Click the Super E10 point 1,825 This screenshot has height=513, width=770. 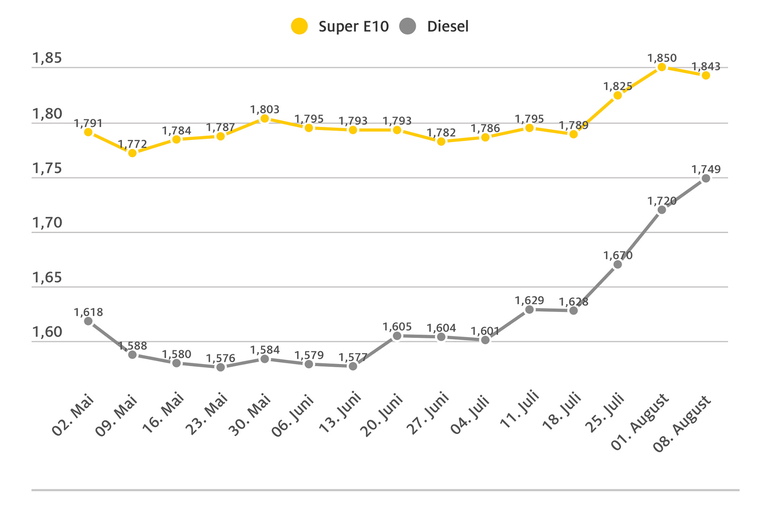618,95
